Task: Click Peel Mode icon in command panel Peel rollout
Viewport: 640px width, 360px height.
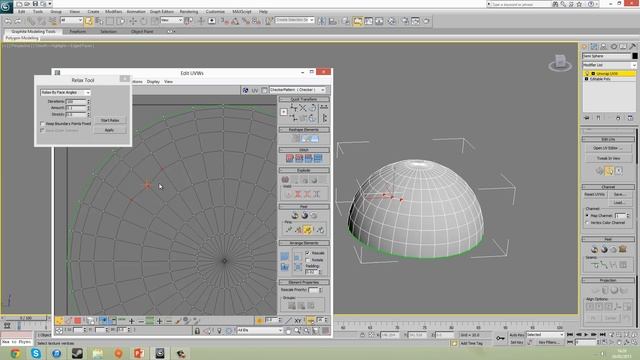Action: click(604, 249)
